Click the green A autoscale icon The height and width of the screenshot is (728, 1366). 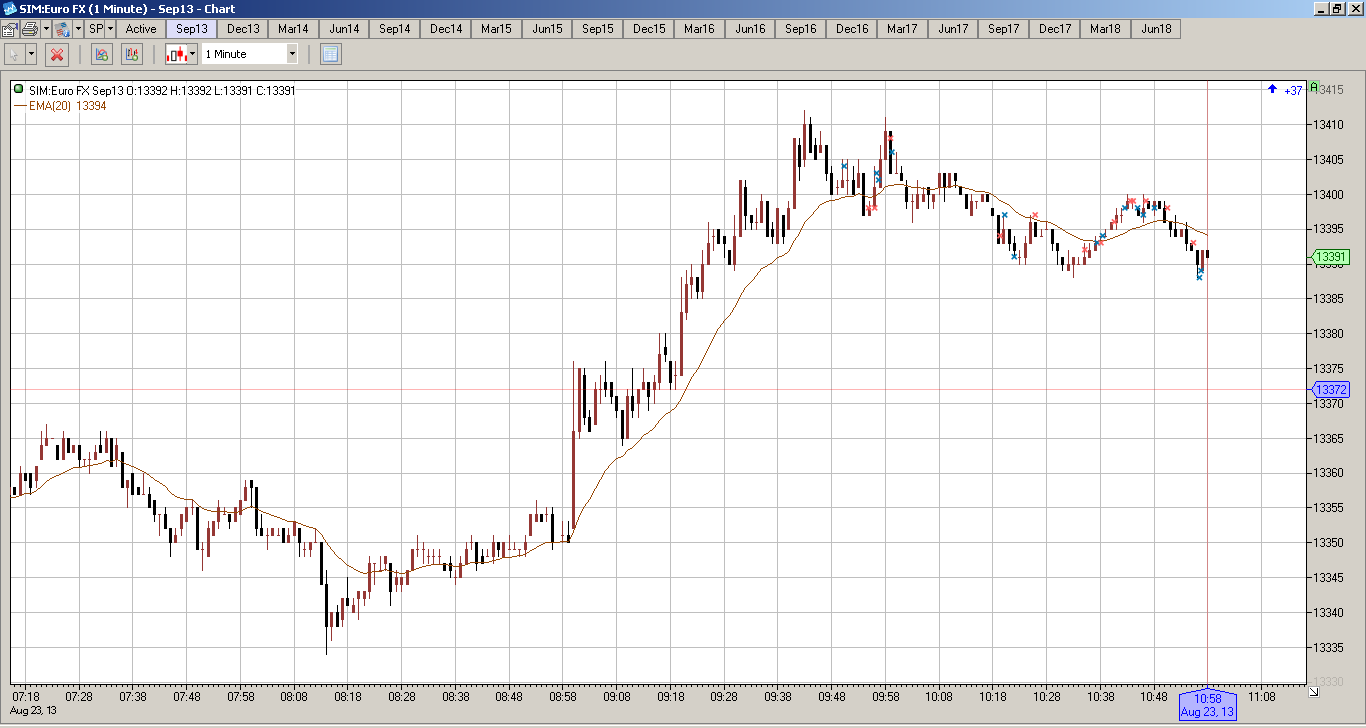[1314, 88]
